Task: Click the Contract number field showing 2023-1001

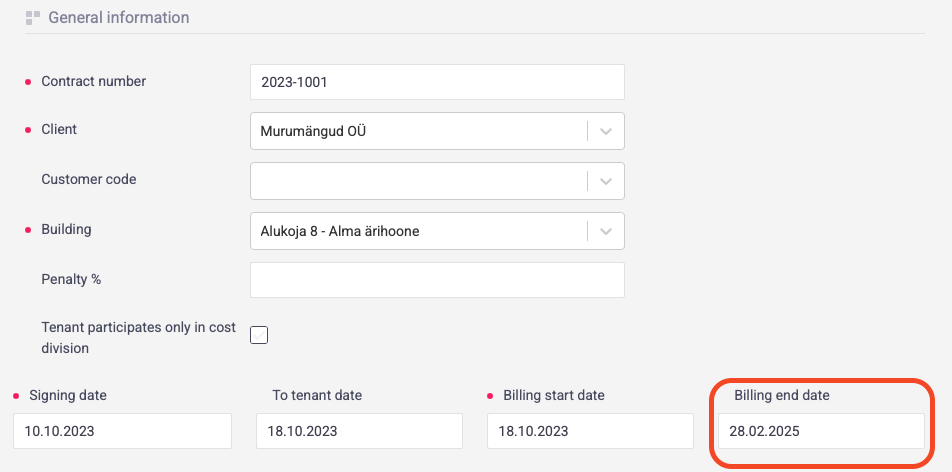Action: pos(437,82)
